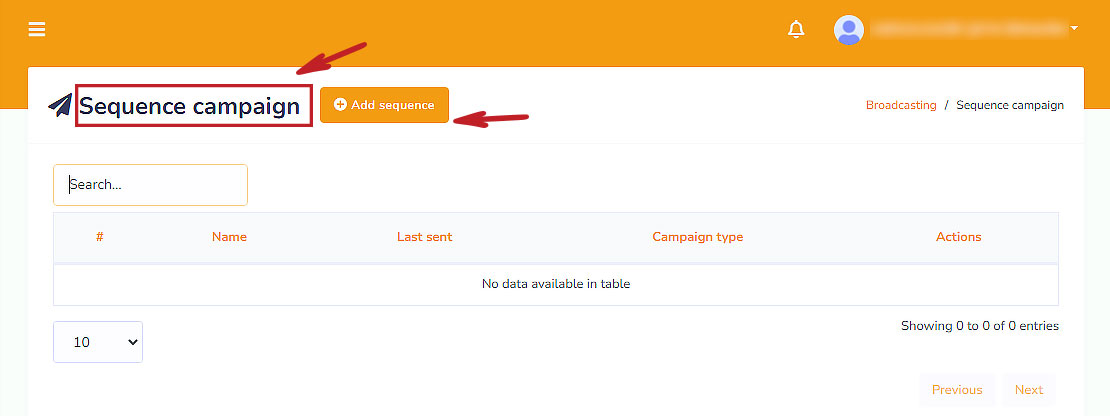Screen dimensions: 1110x416
Task: Focus the Search input field
Action: [150, 185]
